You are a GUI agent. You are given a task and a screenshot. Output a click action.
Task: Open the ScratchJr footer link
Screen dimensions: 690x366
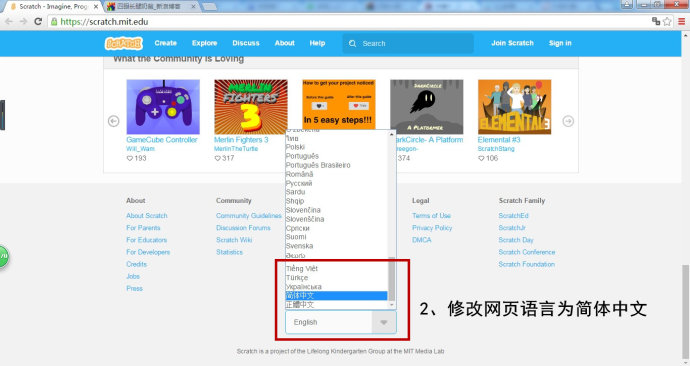(512, 228)
